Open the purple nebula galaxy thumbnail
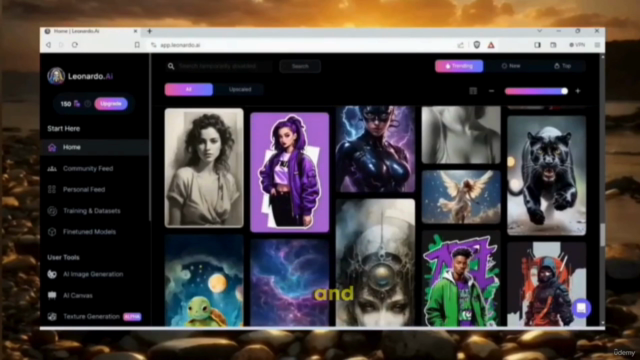This screenshot has height=360, width=640. (x=289, y=283)
